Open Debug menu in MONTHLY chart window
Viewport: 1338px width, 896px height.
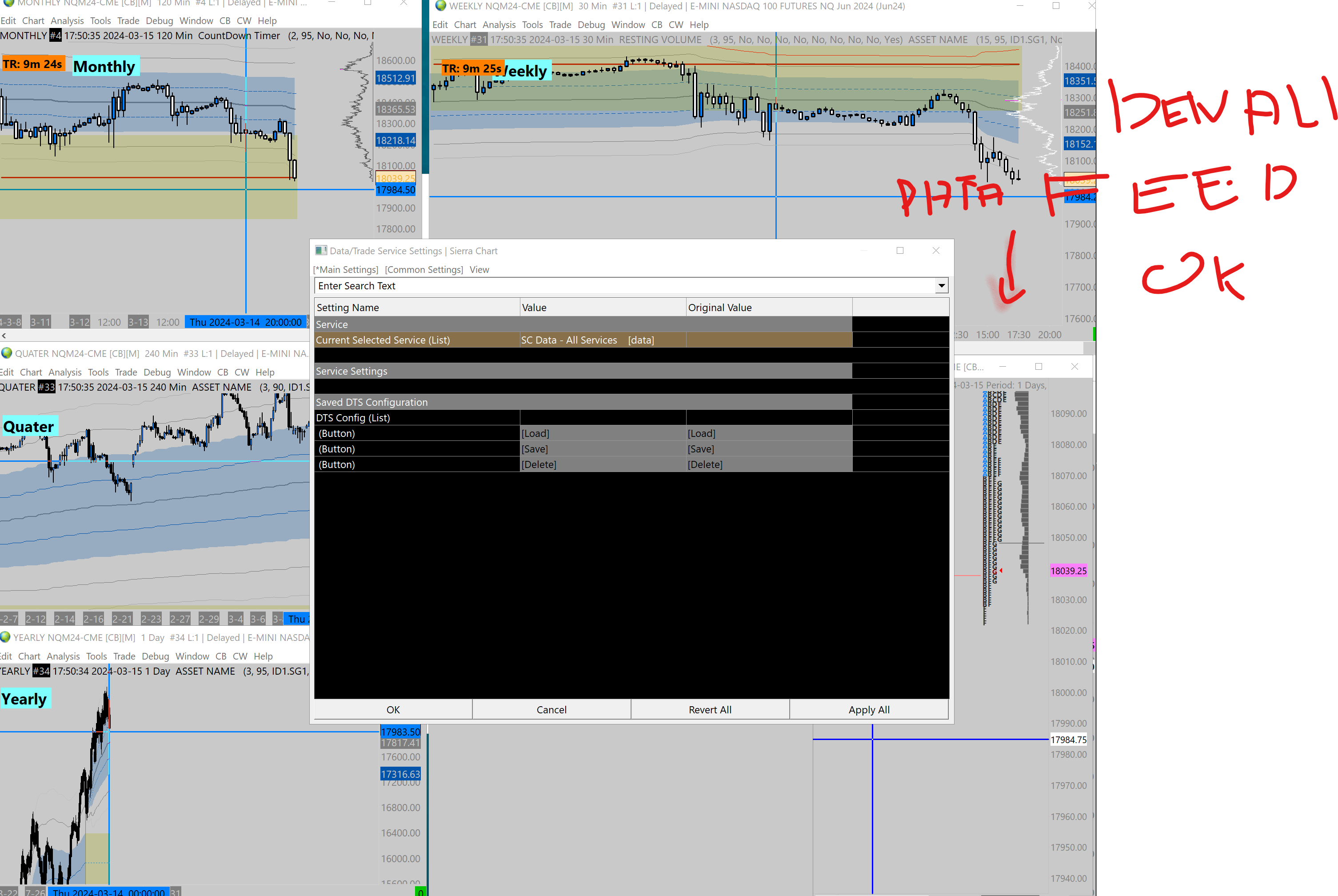pyautogui.click(x=160, y=20)
